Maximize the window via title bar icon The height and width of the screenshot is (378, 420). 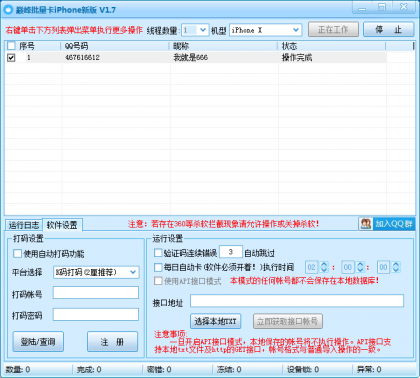(382, 7)
